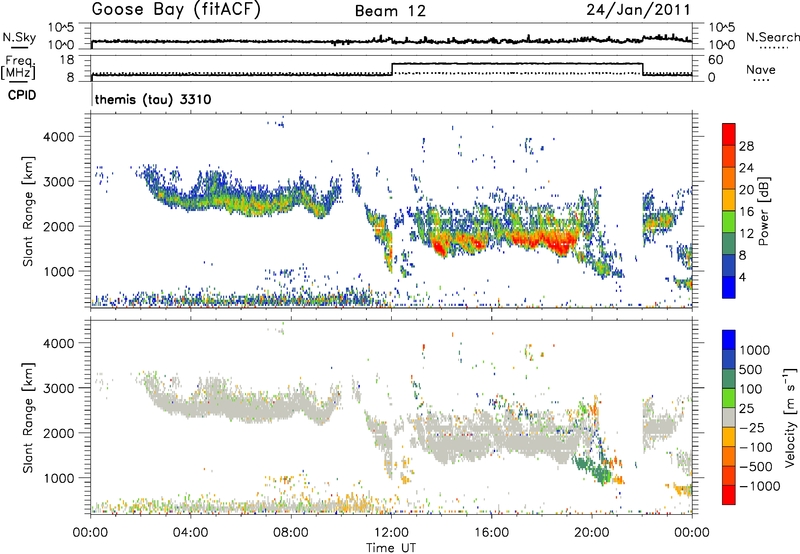Viewport: 800px width, 554px height.
Task: Select the date "24/Jan/2011"
Action: 638,10
